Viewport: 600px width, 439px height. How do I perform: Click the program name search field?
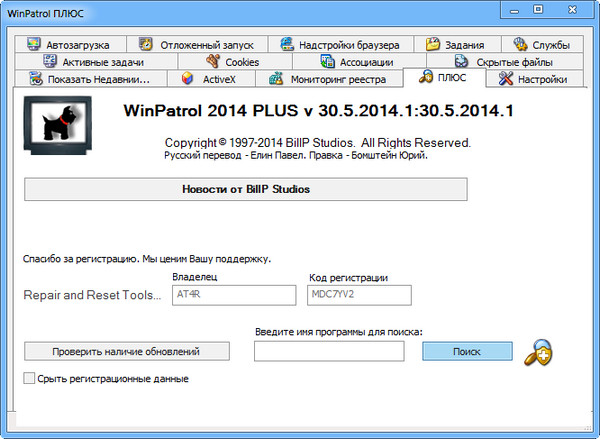329,351
